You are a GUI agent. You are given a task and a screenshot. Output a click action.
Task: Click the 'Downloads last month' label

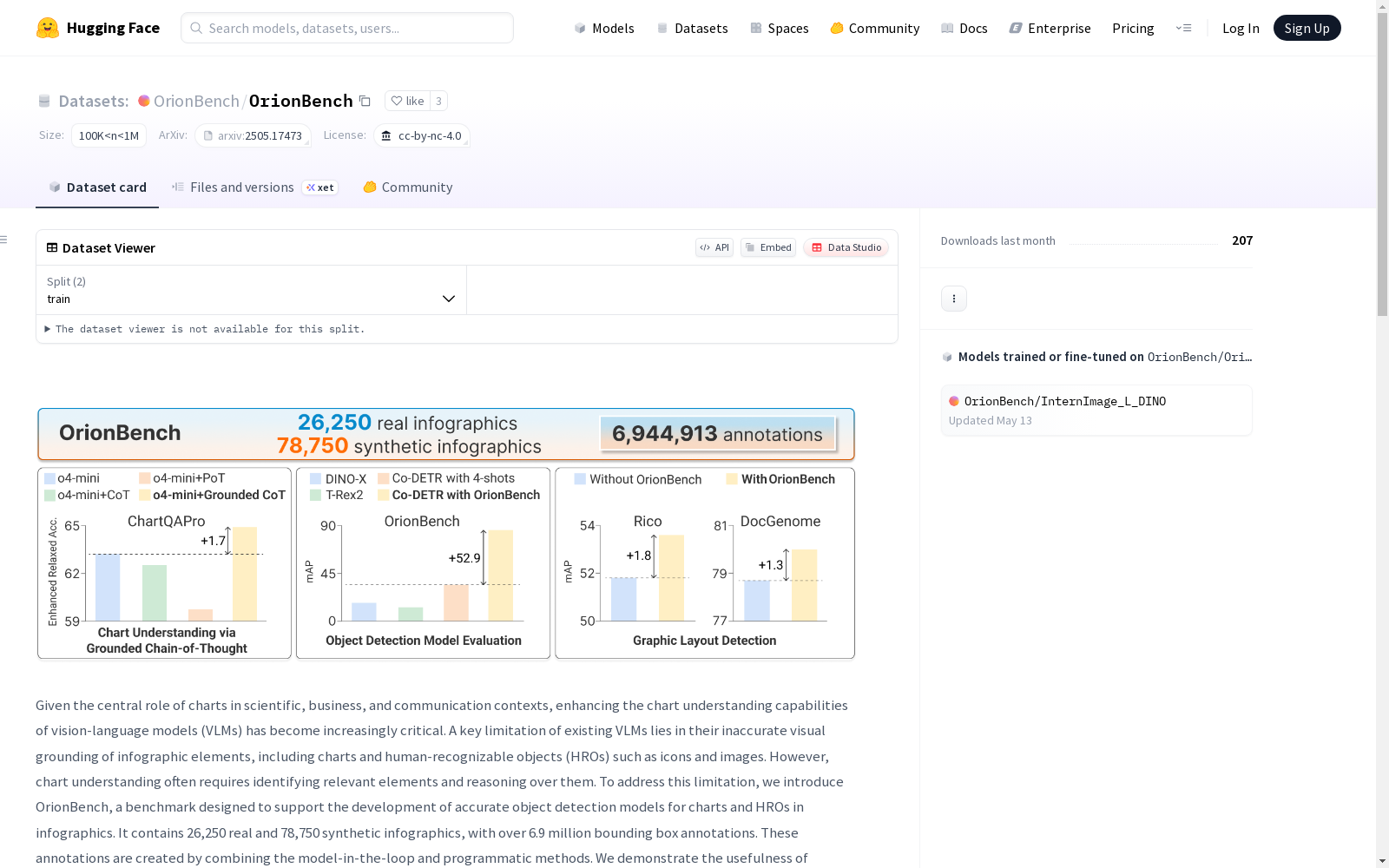tap(998, 240)
